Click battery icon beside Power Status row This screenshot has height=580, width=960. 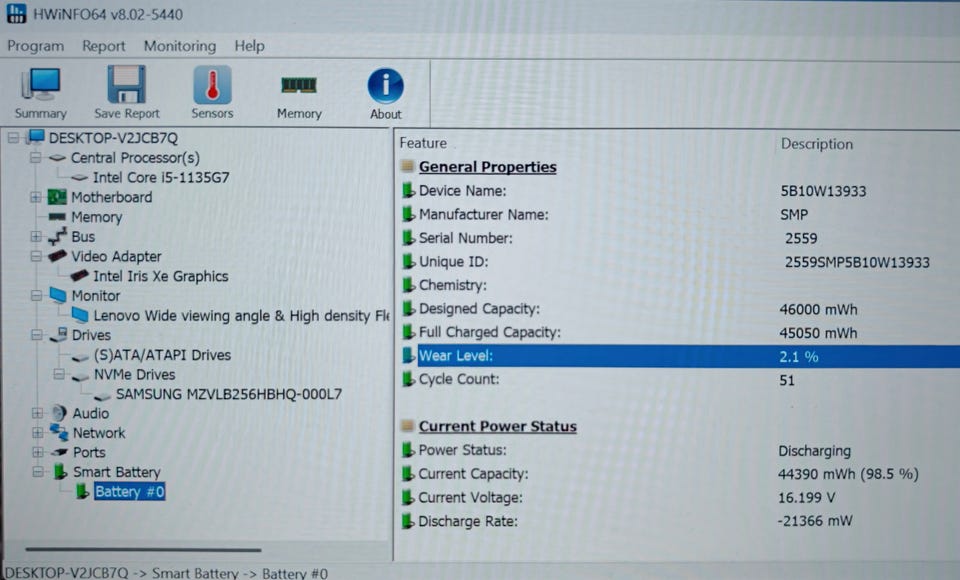click(x=408, y=450)
